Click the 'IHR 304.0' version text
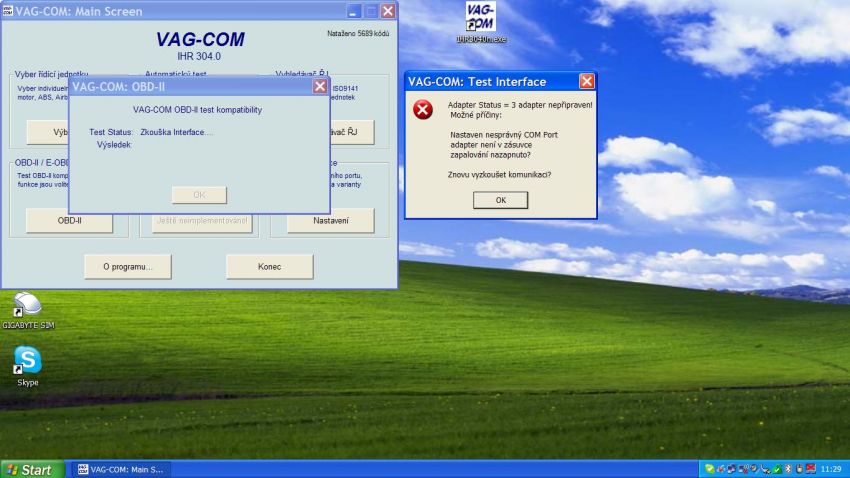Screen dimensions: 850x478 pyautogui.click(x=199, y=56)
